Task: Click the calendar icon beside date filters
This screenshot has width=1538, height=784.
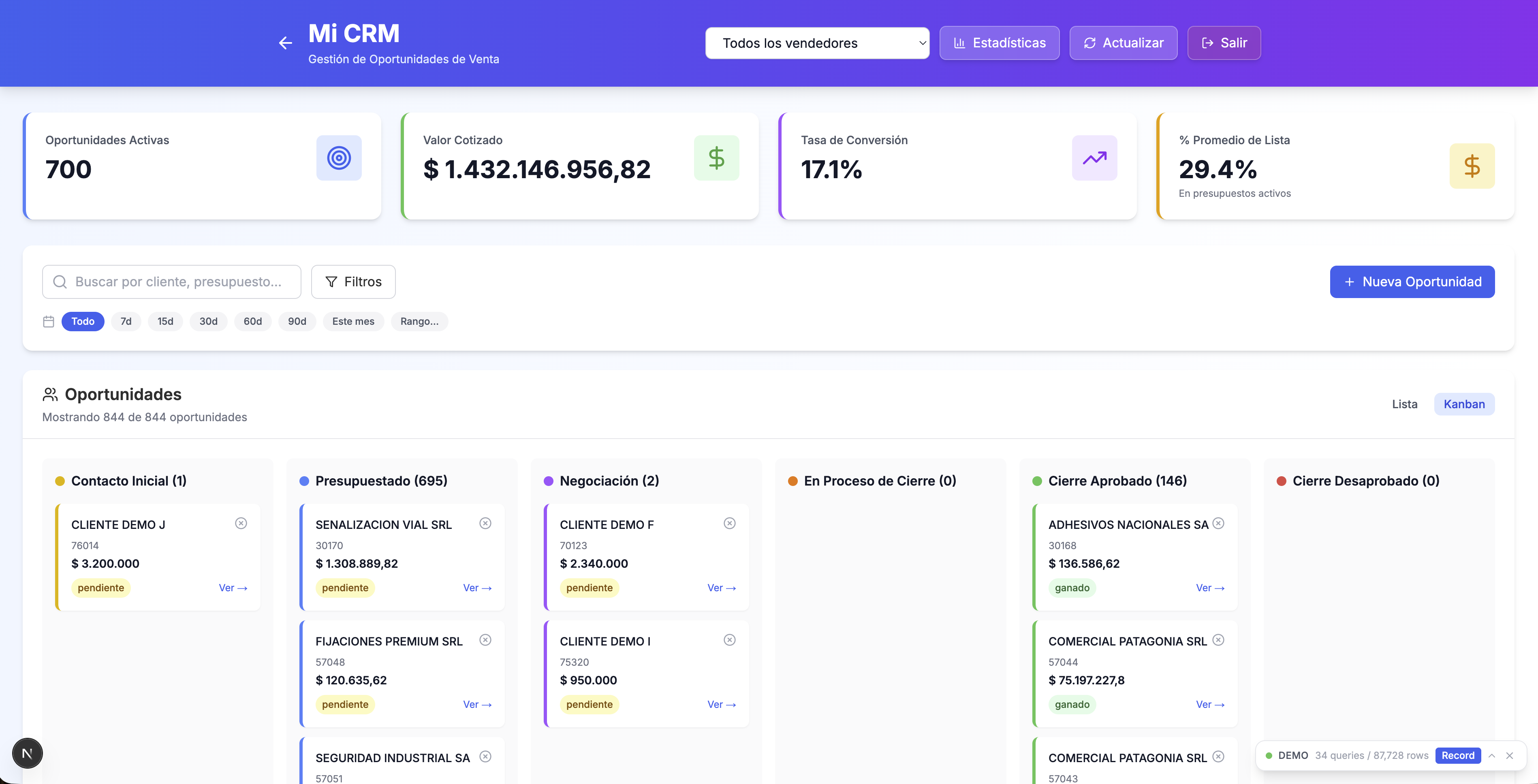Action: [x=48, y=322]
